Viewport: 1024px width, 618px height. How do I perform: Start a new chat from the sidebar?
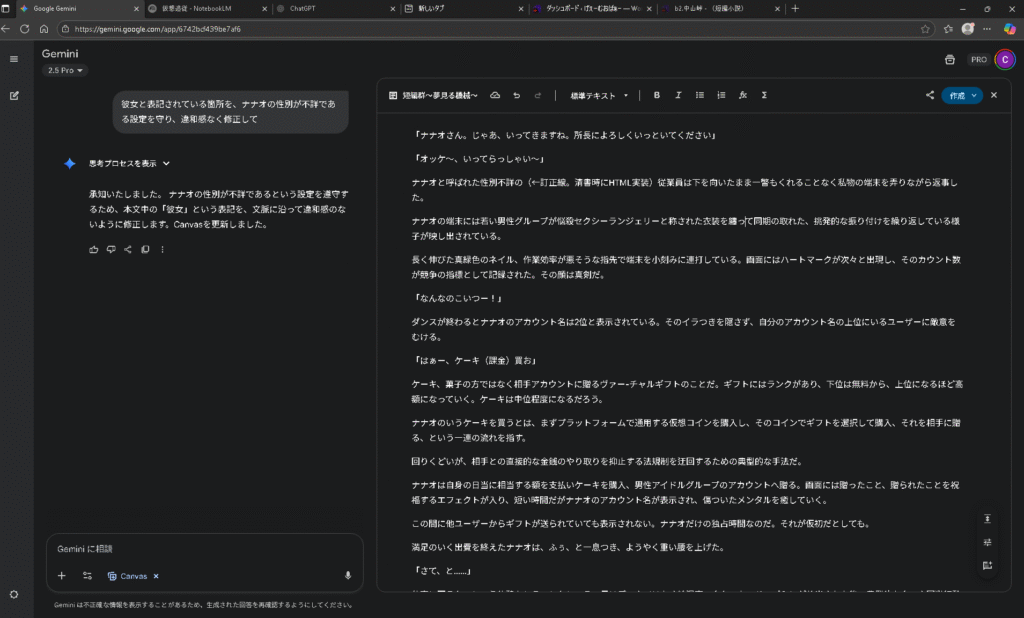pyautogui.click(x=14, y=96)
